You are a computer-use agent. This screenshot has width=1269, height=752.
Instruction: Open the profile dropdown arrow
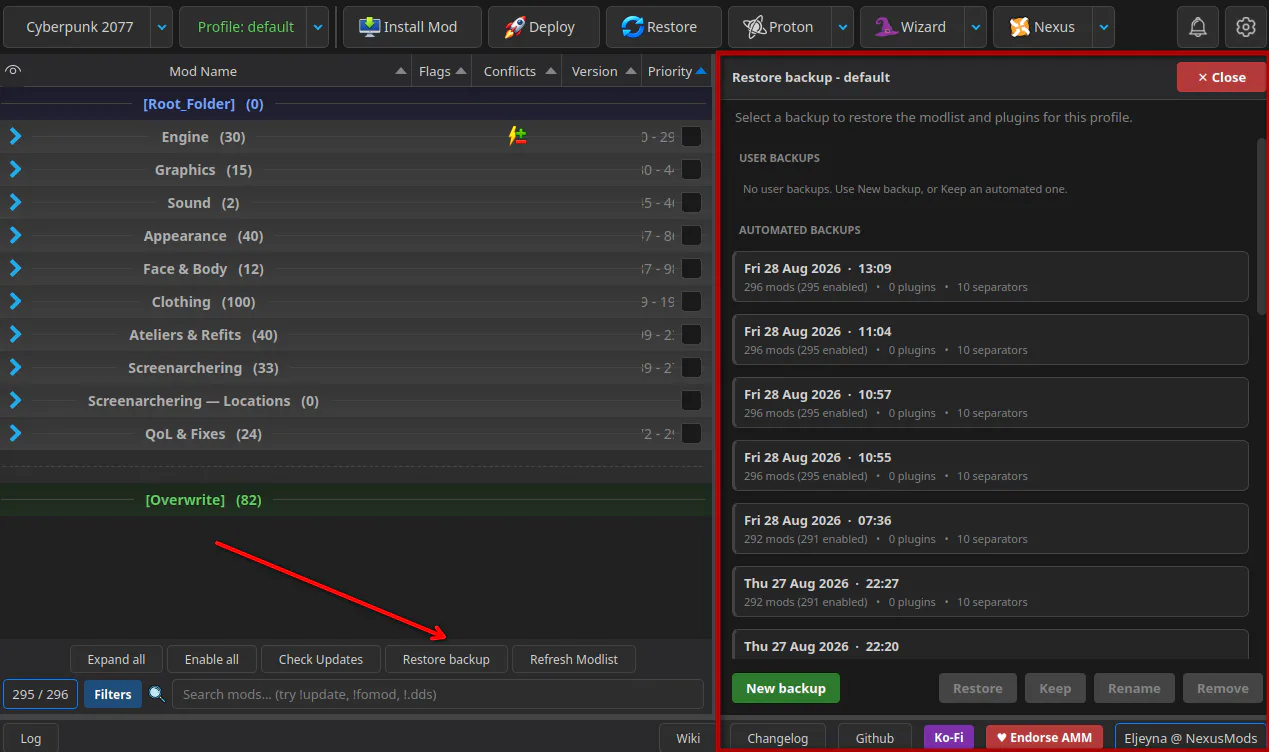pos(317,27)
